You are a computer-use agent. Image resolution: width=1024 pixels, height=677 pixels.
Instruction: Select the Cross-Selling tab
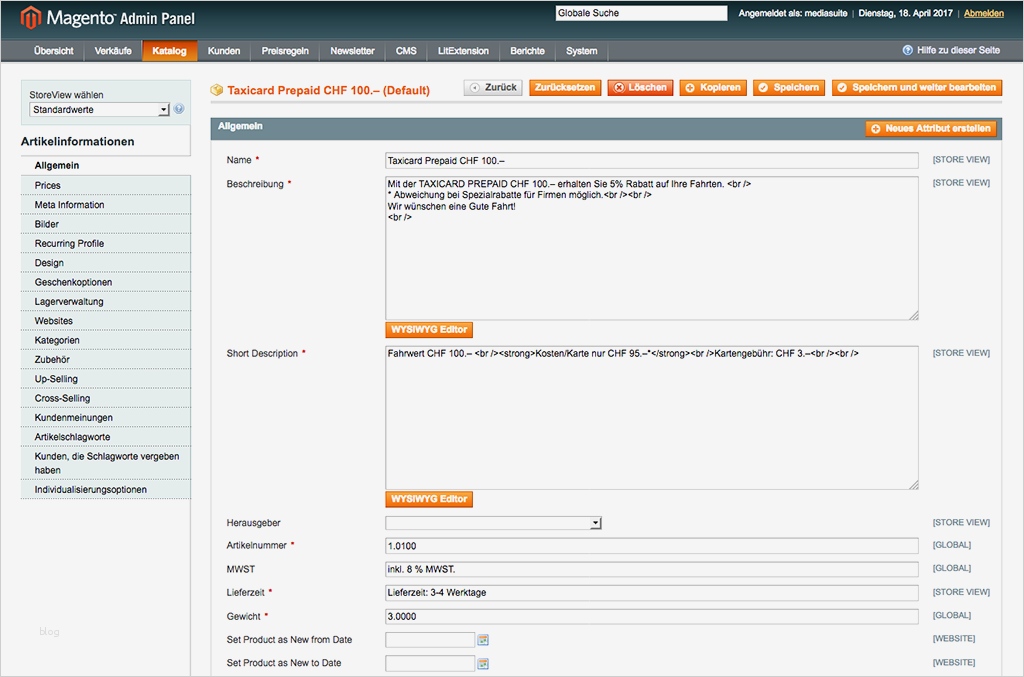tap(106, 398)
